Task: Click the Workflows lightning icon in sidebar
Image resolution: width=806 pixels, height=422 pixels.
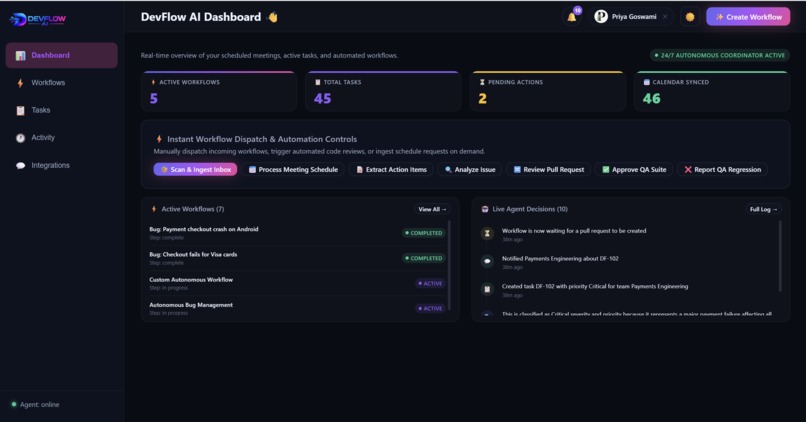Action: 20,83
